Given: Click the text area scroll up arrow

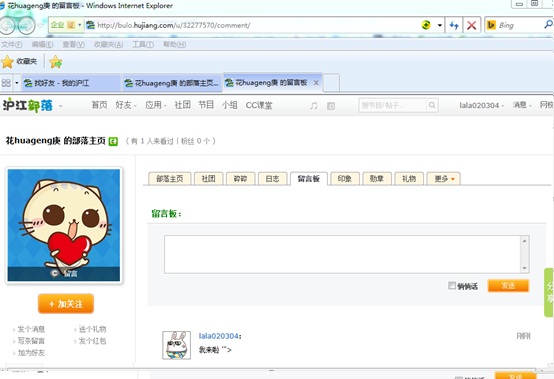Looking at the screenshot, I should tap(525, 241).
